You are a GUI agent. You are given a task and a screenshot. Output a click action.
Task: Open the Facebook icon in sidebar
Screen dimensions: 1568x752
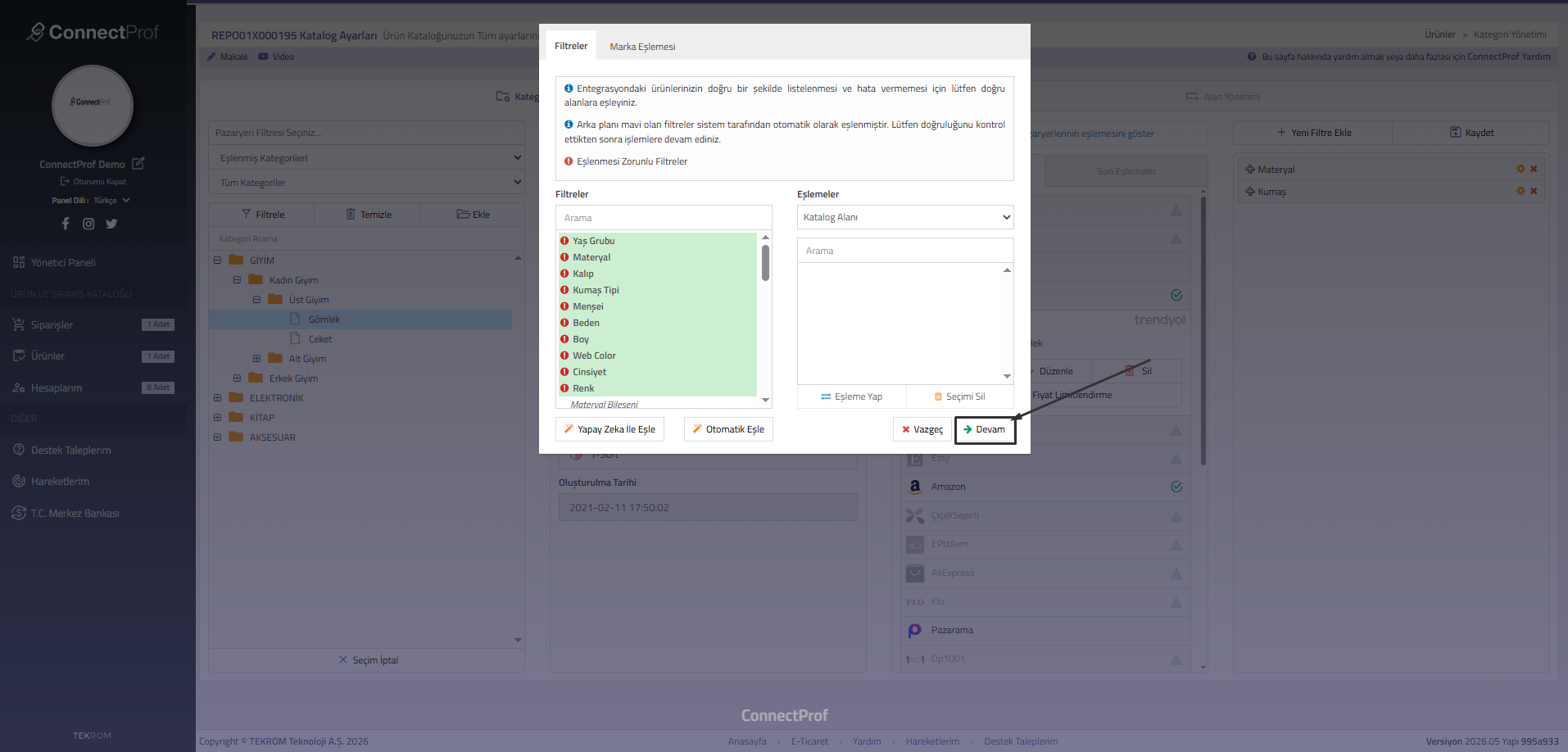pyautogui.click(x=66, y=224)
